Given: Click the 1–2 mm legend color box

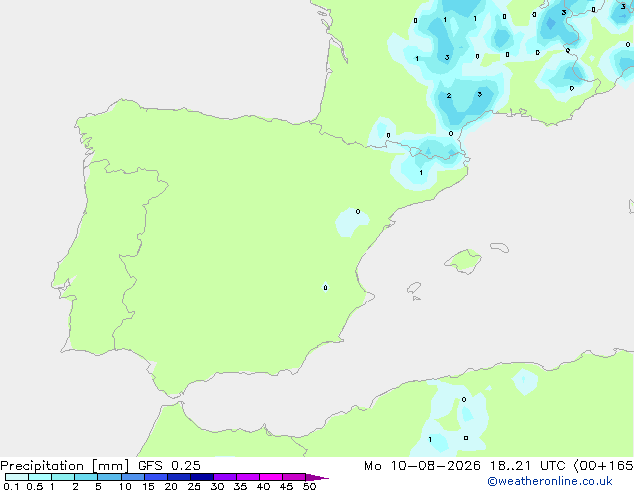Looking at the screenshot, I should [x=63, y=477].
